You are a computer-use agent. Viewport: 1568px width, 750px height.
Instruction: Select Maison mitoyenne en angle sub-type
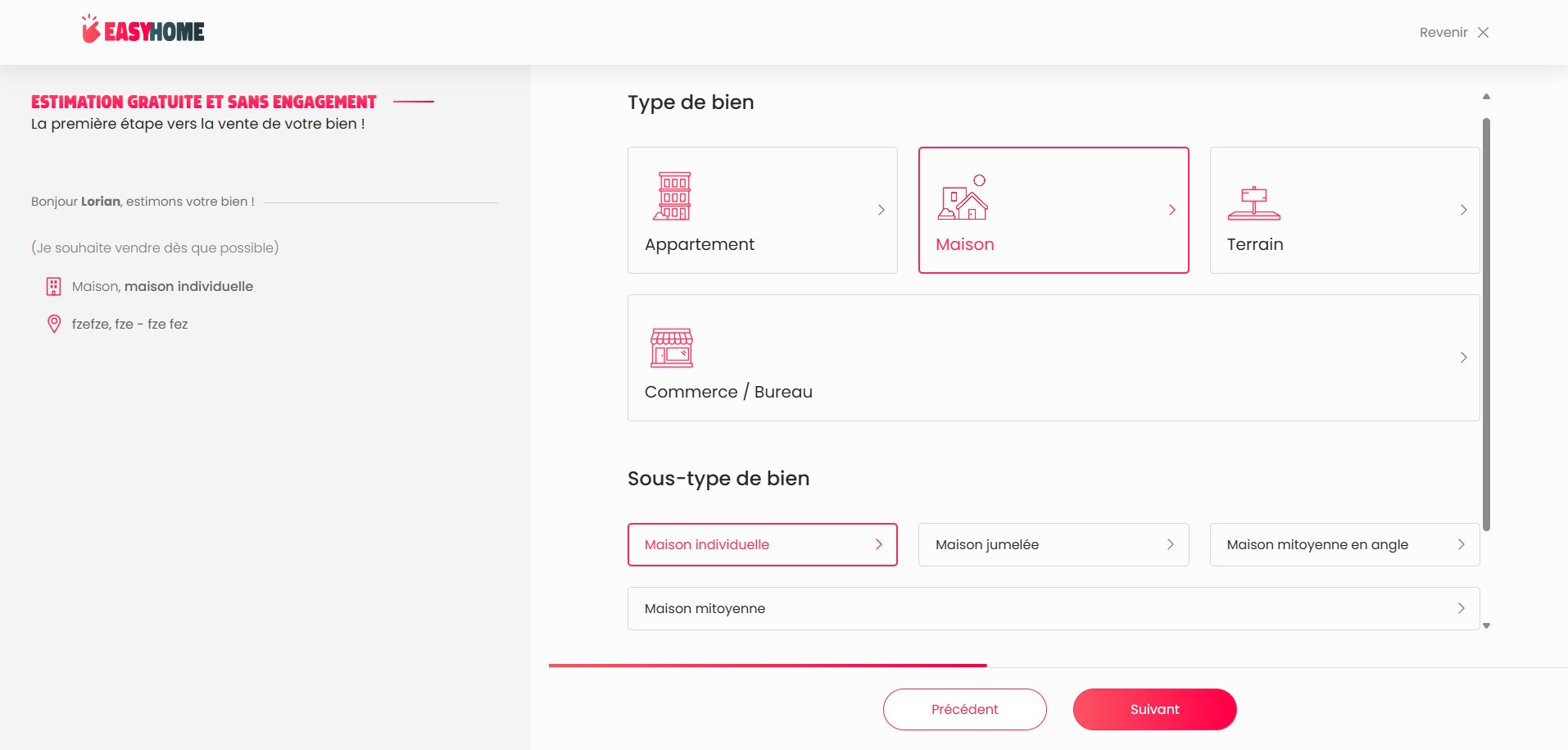pos(1345,544)
